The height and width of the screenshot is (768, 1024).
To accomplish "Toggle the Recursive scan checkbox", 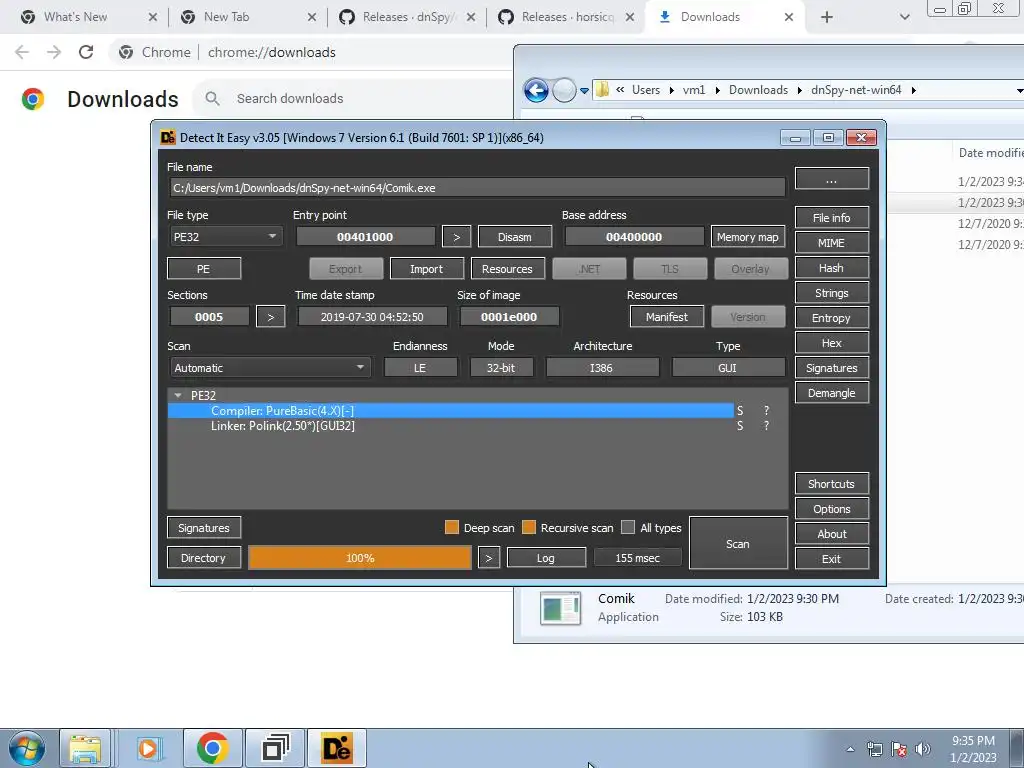I will click(x=529, y=528).
